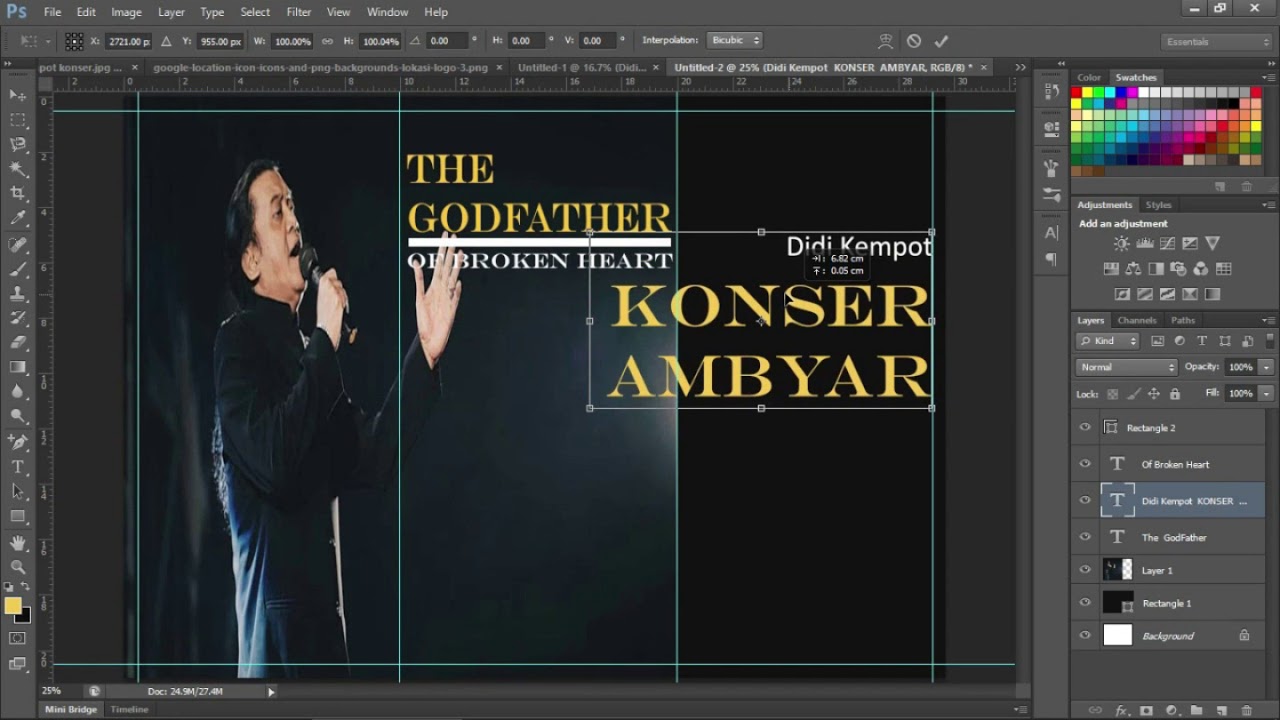Hide the Rectangle 2 layer
1280x720 pixels.
pos(1085,428)
